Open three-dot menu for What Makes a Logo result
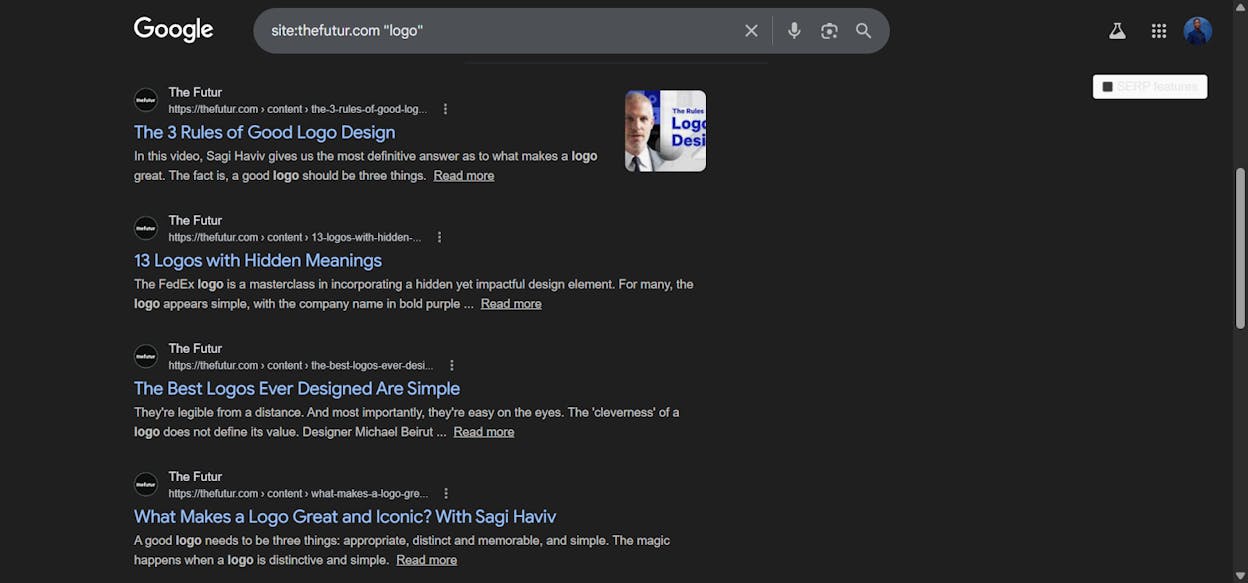Screen dimensions: 1248x583 click(x=446, y=493)
